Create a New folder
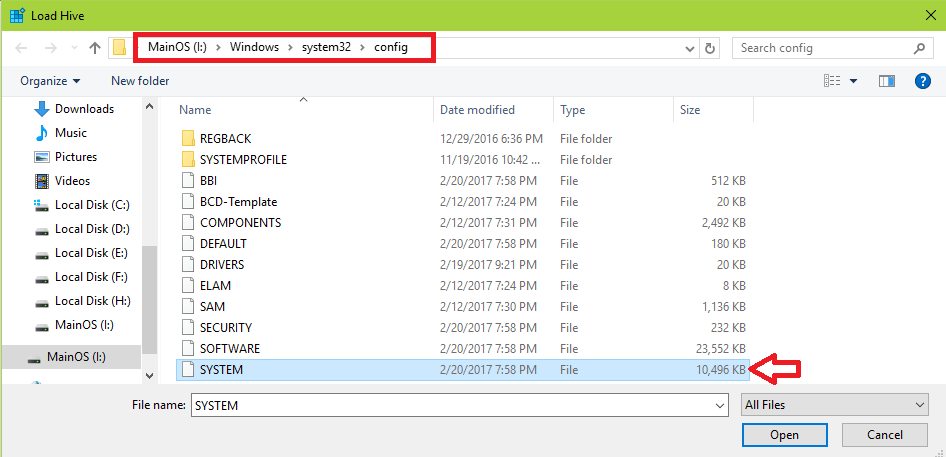Image resolution: width=946 pixels, height=457 pixels. tap(140, 81)
